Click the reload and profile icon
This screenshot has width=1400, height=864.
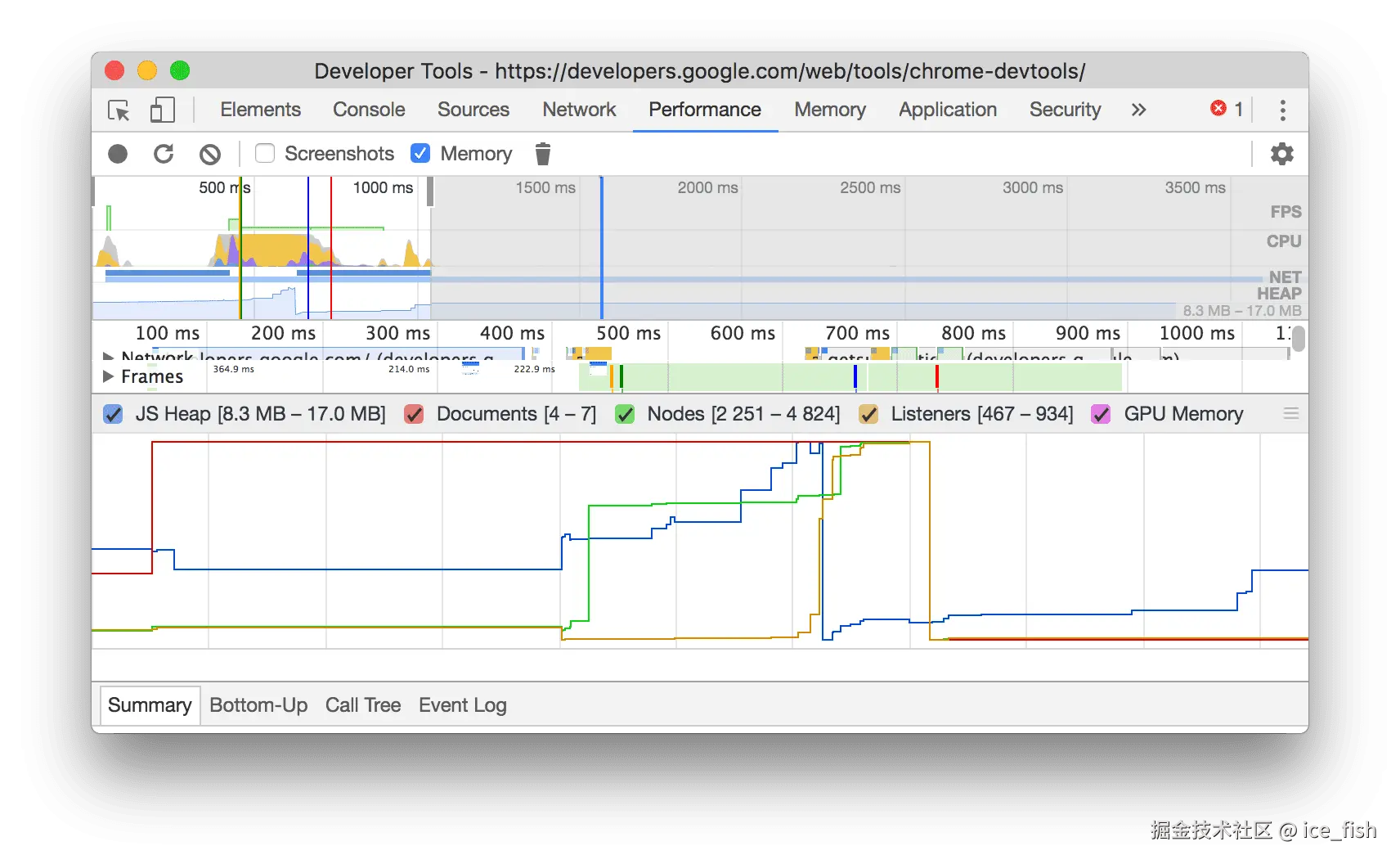(x=164, y=154)
